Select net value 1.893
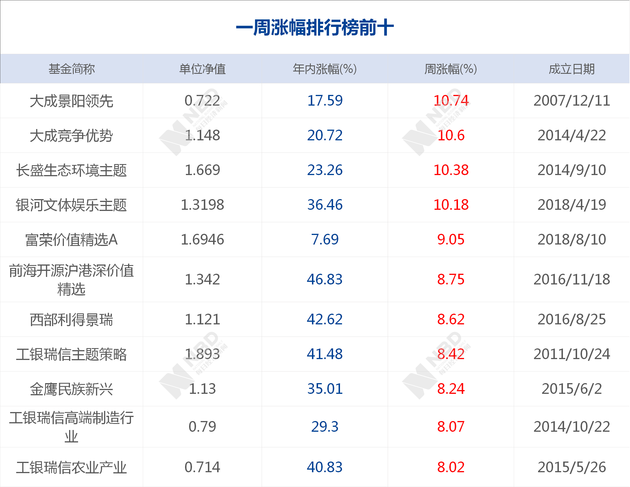630x487 pixels. (202, 354)
